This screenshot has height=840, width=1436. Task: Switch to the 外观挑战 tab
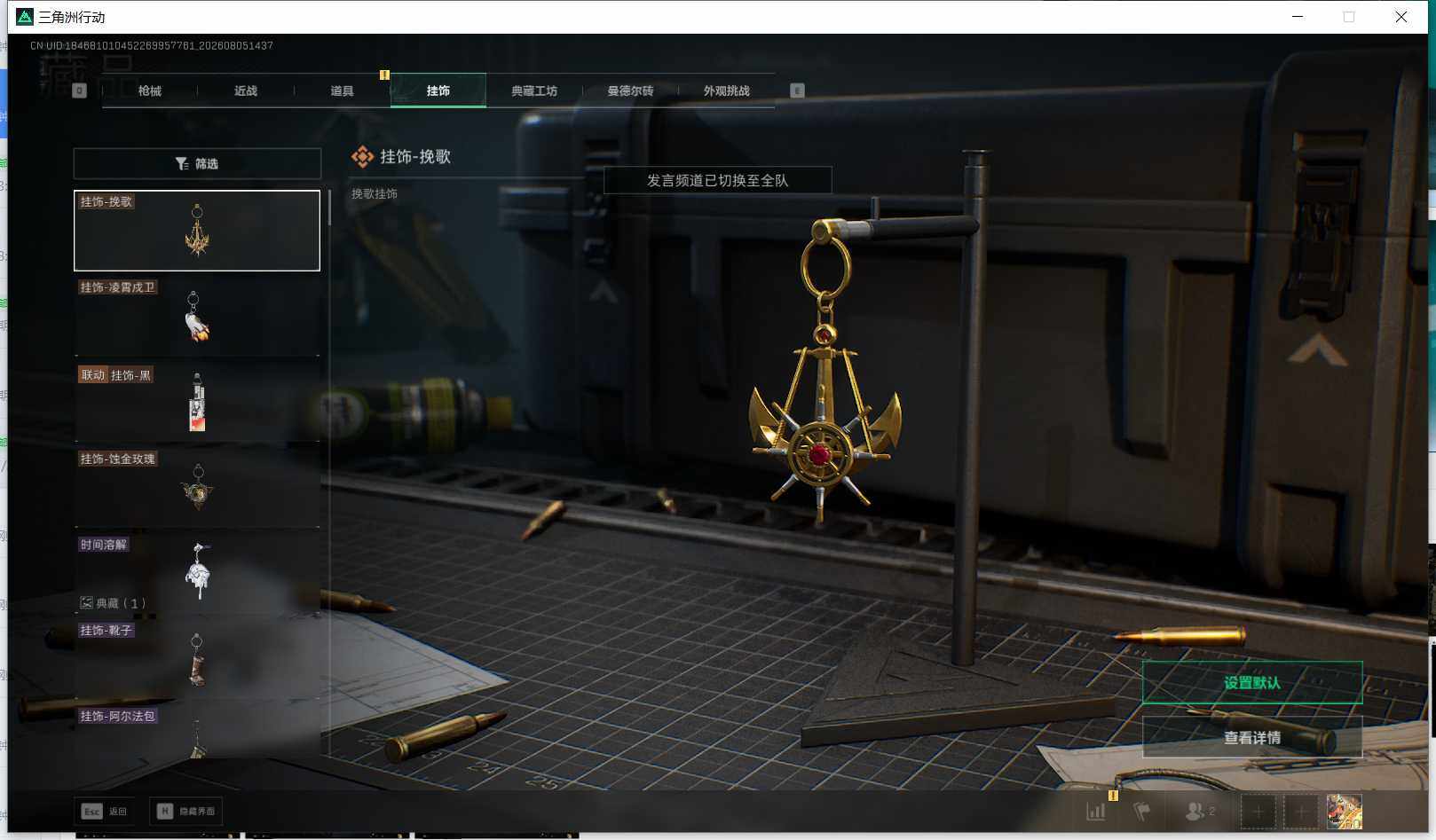click(726, 90)
